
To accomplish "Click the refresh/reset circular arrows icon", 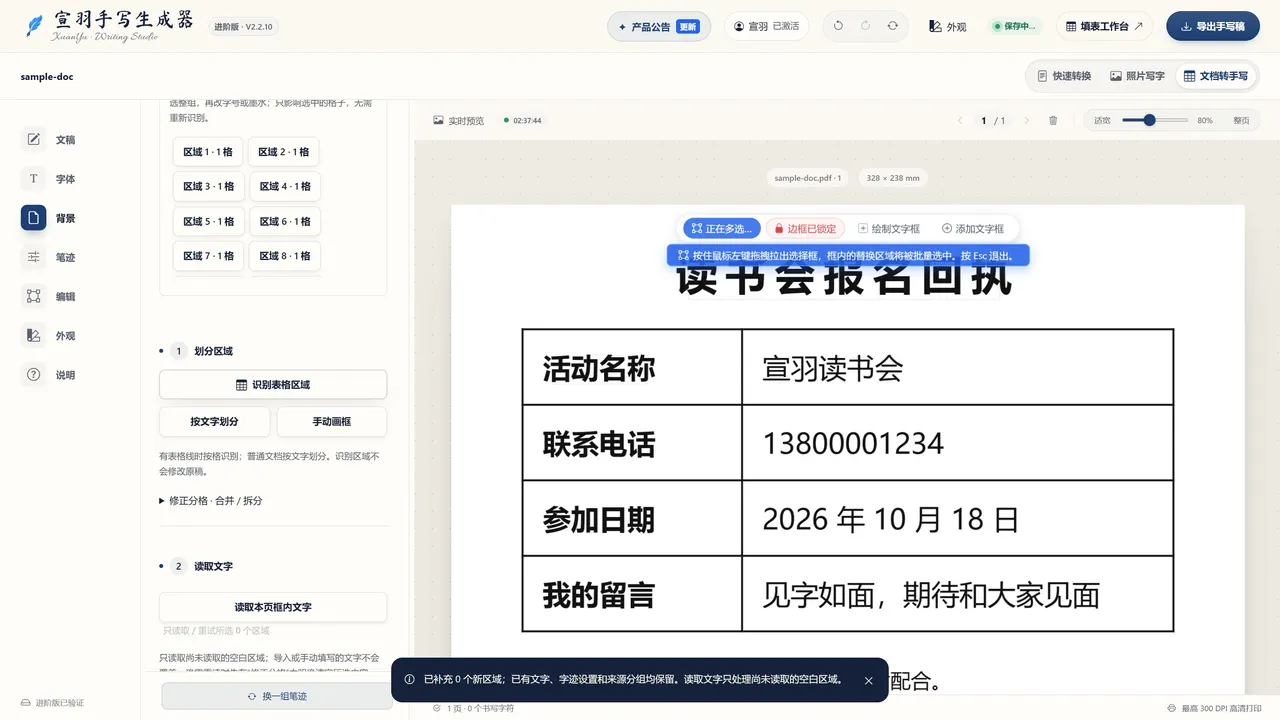I will click(892, 26).
